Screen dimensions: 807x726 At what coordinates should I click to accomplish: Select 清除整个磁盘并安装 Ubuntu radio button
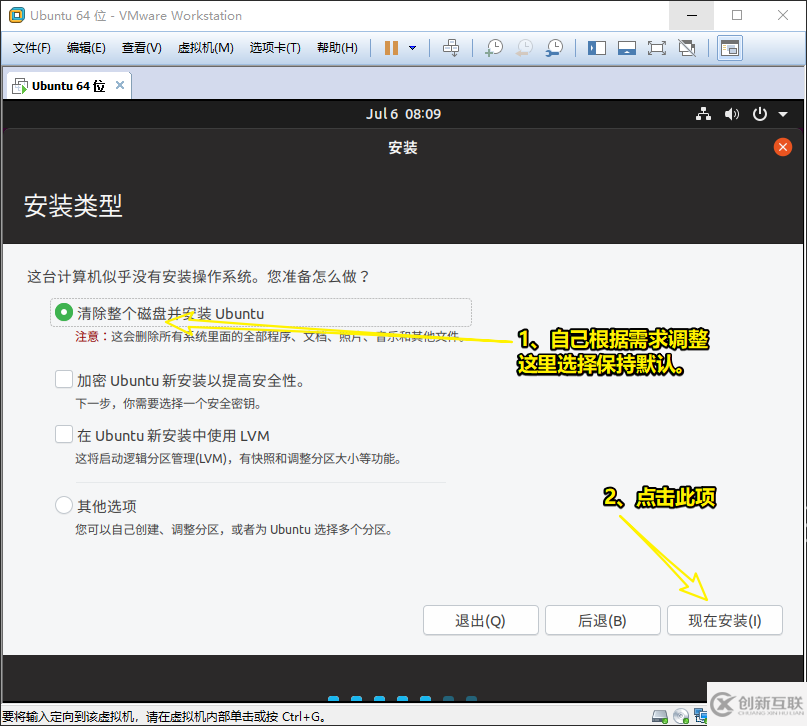tap(64, 312)
